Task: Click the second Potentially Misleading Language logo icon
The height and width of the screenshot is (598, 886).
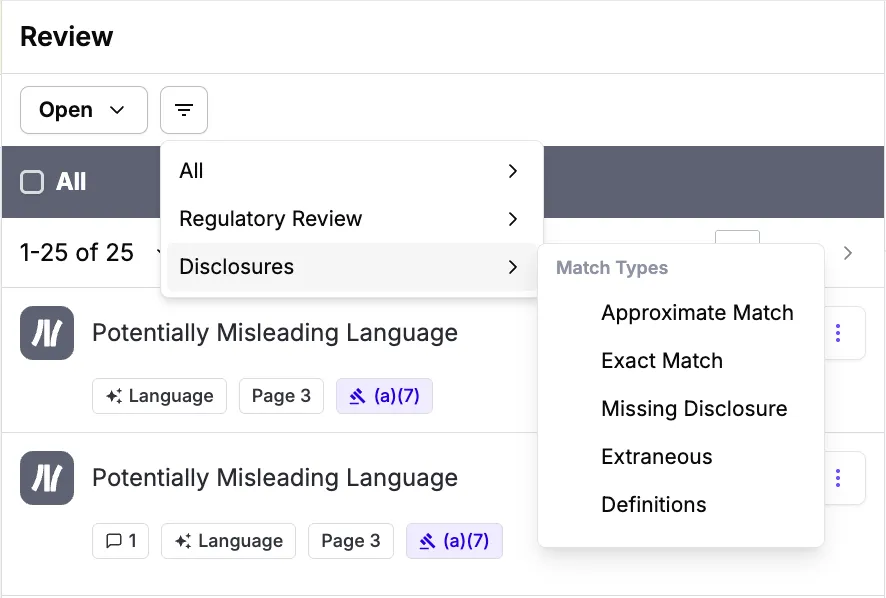Action: click(47, 478)
